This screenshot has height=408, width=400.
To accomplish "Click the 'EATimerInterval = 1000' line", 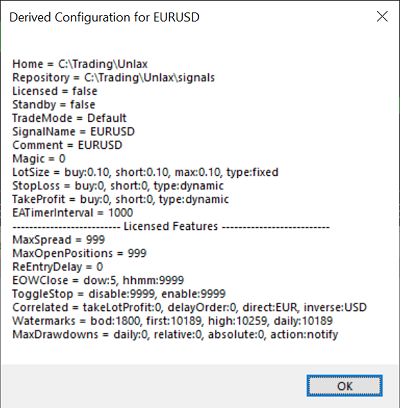I will pos(73,213).
